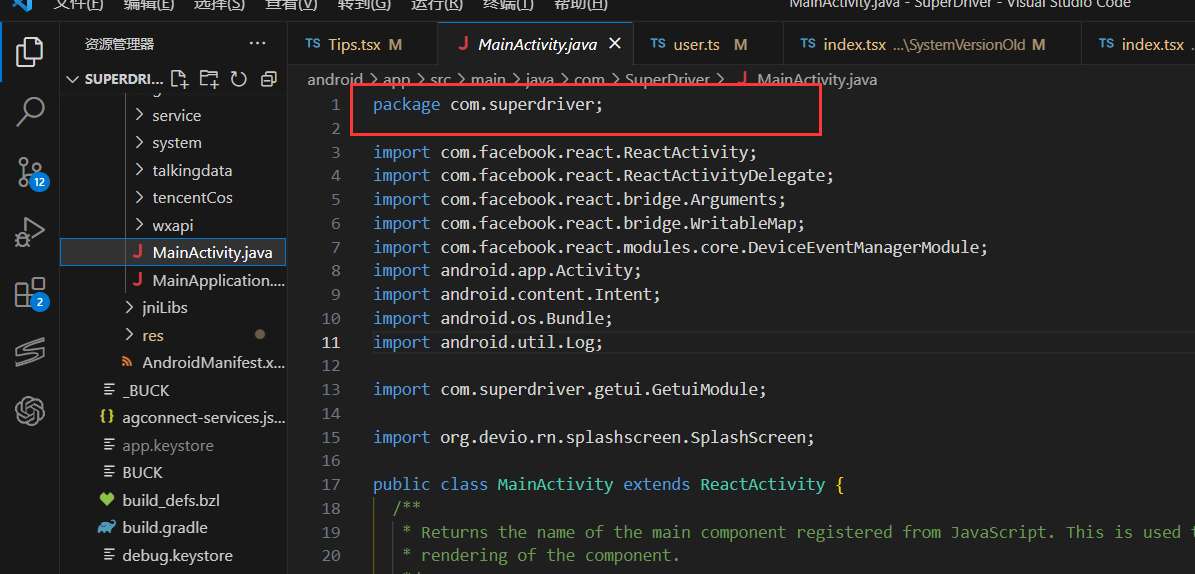The width and height of the screenshot is (1195, 574).
Task: Close the MainActivity.java tab
Action: click(614, 43)
